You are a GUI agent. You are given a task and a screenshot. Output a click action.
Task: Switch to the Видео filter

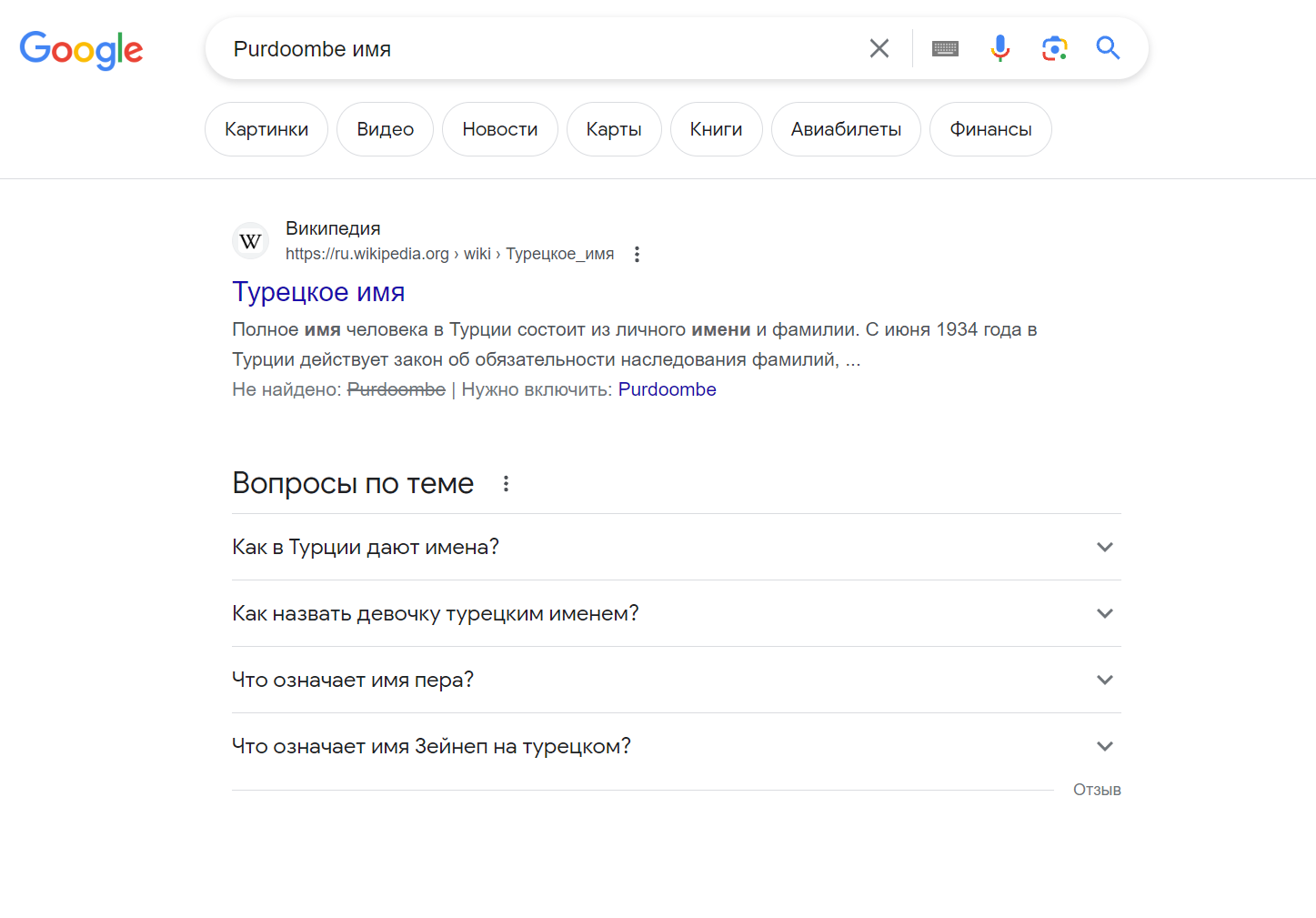(x=385, y=129)
